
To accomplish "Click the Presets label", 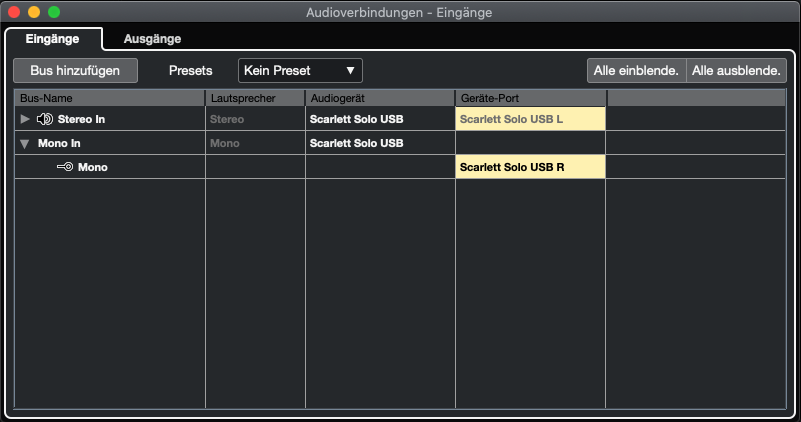I will pos(191,71).
